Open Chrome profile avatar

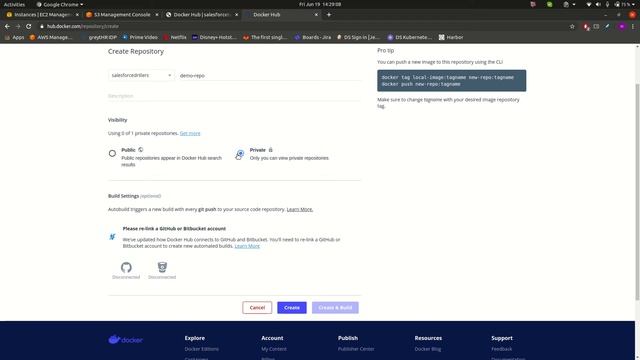(x=622, y=26)
